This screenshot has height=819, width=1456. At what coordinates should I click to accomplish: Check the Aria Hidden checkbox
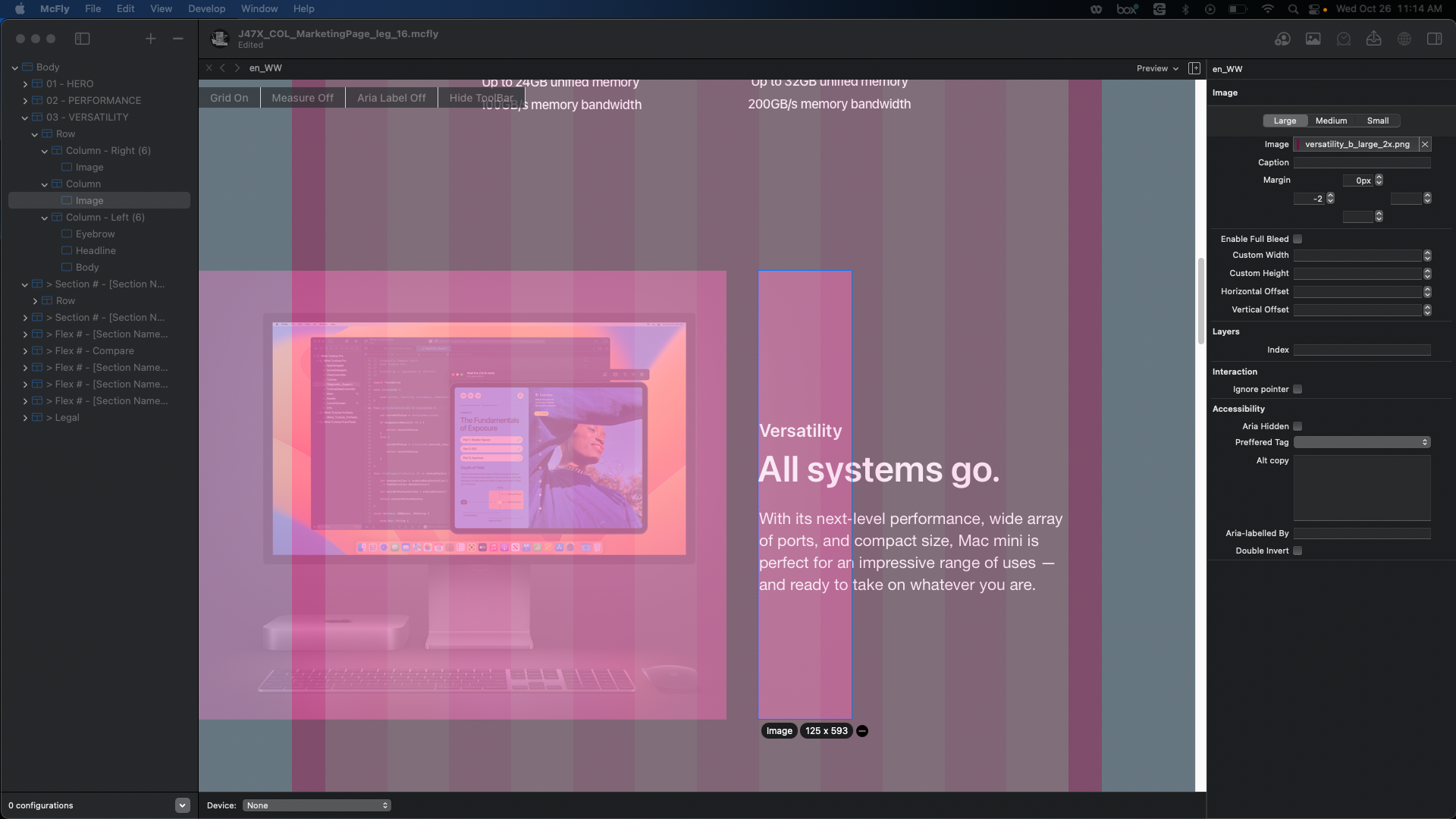[1298, 426]
